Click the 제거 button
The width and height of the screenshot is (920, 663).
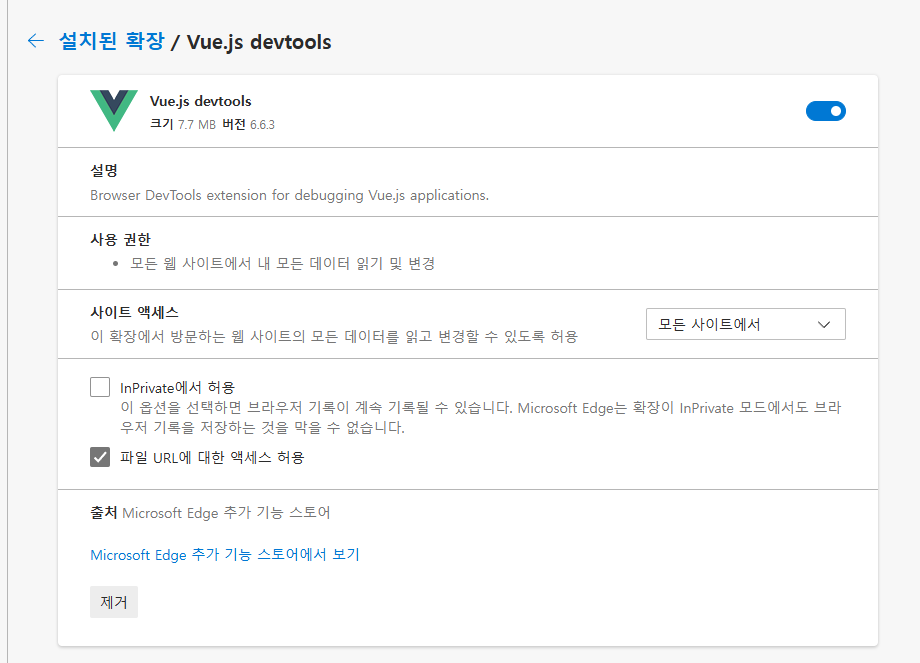point(114,602)
